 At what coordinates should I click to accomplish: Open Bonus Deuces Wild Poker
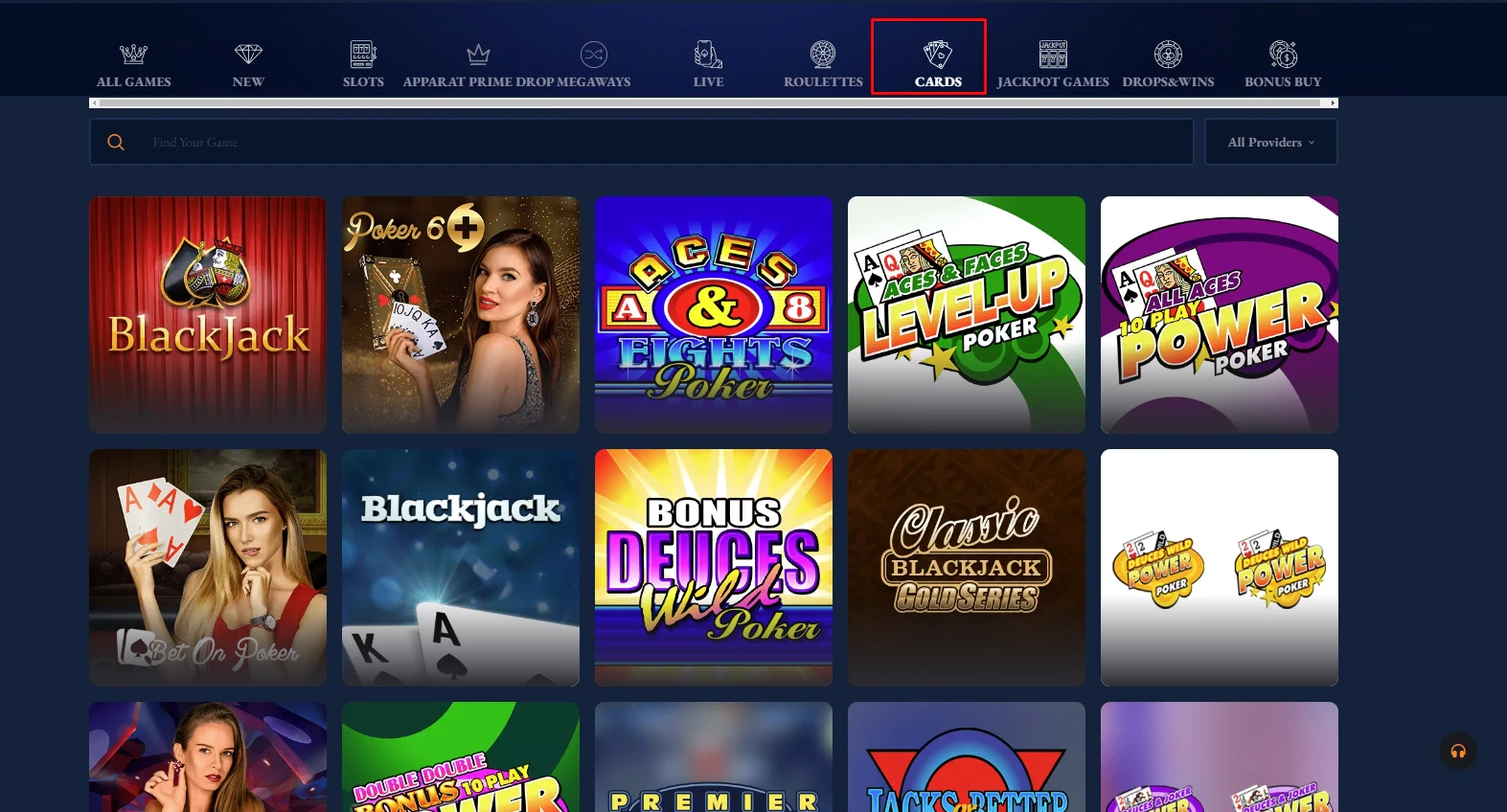(x=714, y=568)
